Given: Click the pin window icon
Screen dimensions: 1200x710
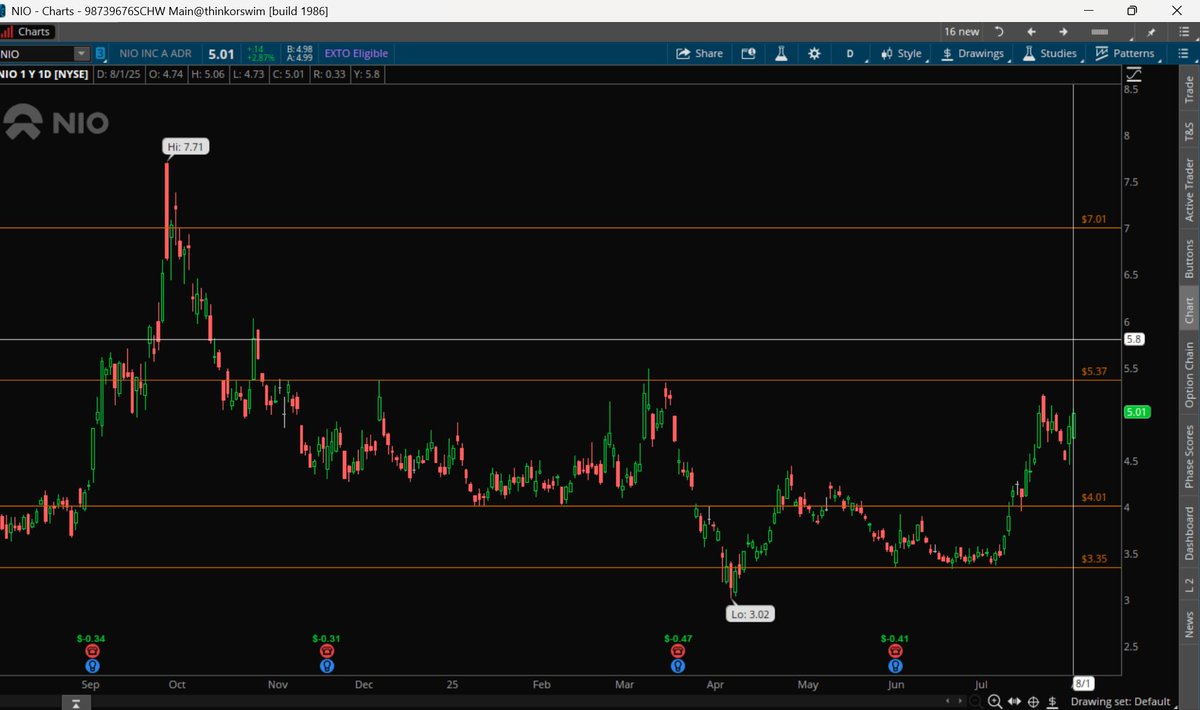Looking at the screenshot, I should 1151,32.
